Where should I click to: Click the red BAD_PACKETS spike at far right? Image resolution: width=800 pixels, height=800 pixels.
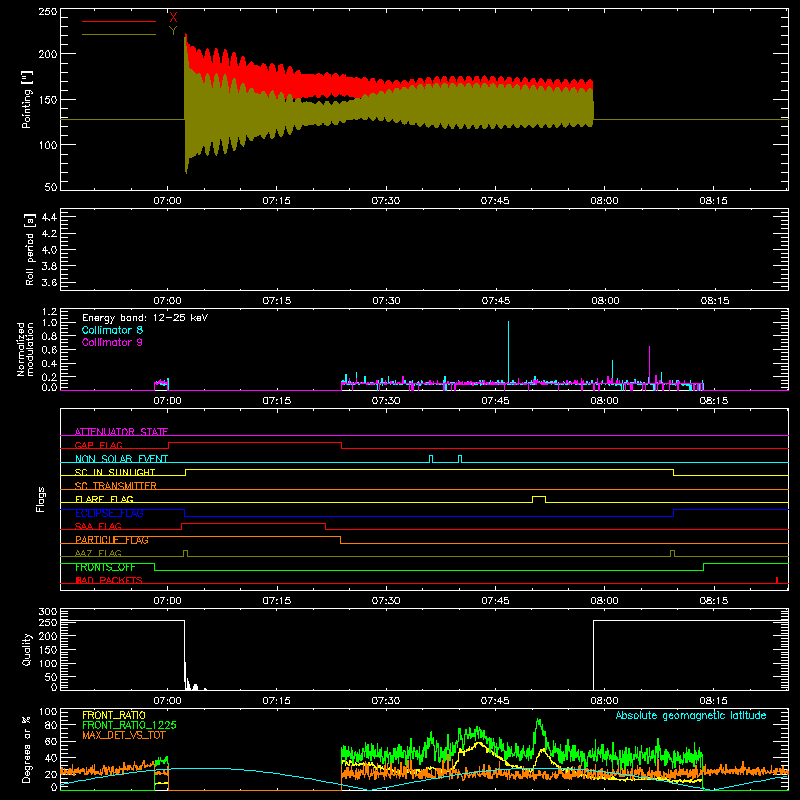(x=777, y=580)
